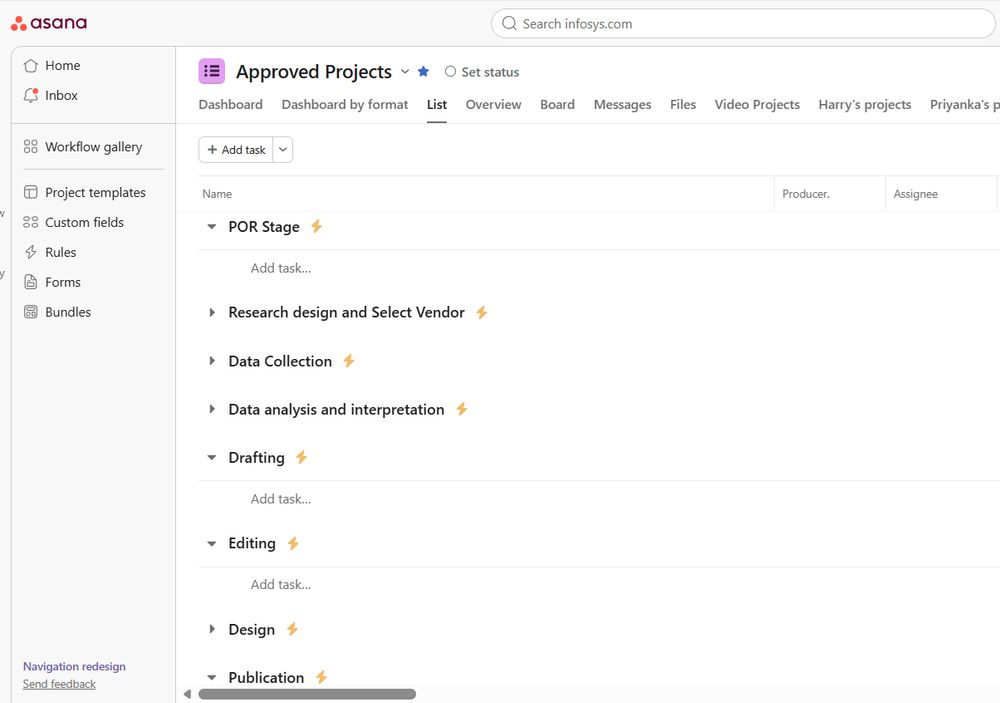This screenshot has width=1000, height=703.
Task: Click lightning icon next to POR Stage
Action: [316, 226]
